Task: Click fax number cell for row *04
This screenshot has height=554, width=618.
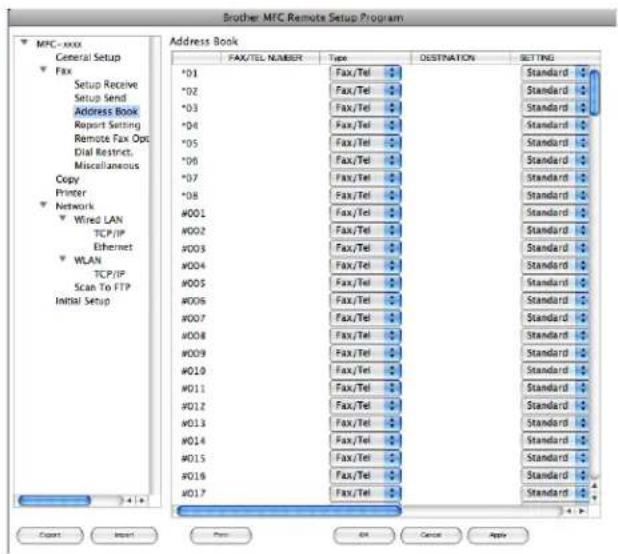Action: tap(270, 126)
